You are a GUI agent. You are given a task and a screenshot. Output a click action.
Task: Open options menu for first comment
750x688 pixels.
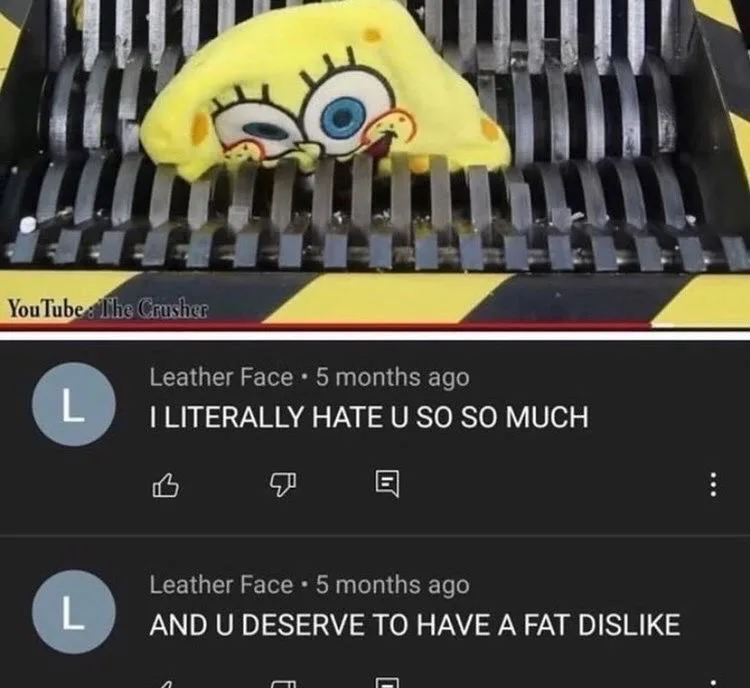[x=713, y=484]
